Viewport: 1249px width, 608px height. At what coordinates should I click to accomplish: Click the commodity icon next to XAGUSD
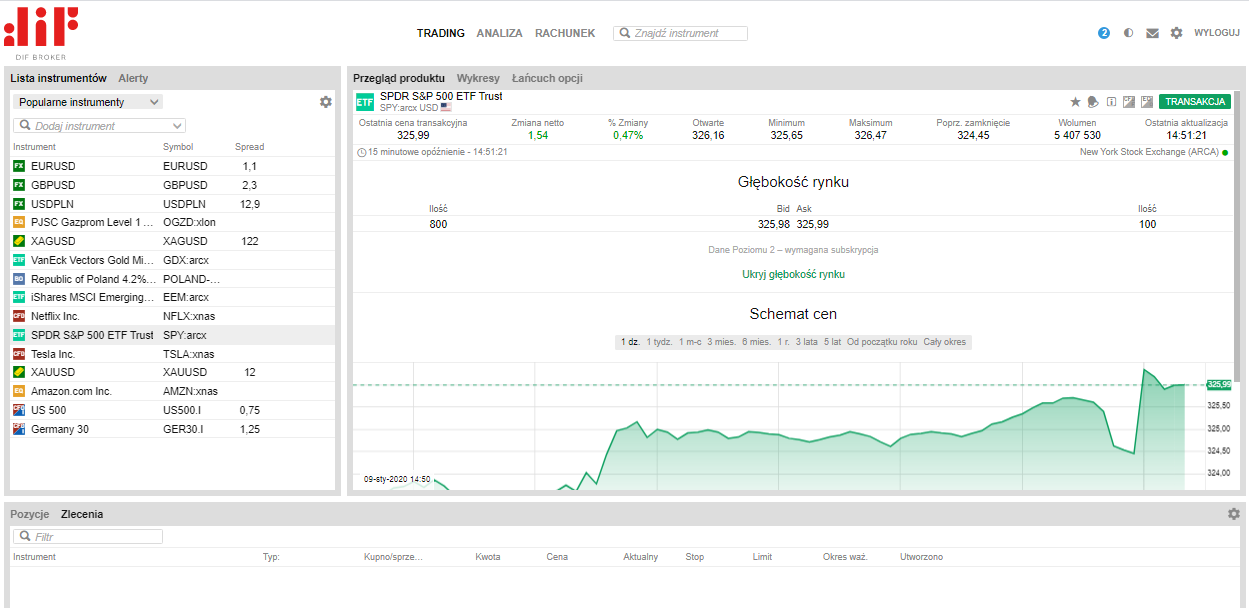click(19, 241)
